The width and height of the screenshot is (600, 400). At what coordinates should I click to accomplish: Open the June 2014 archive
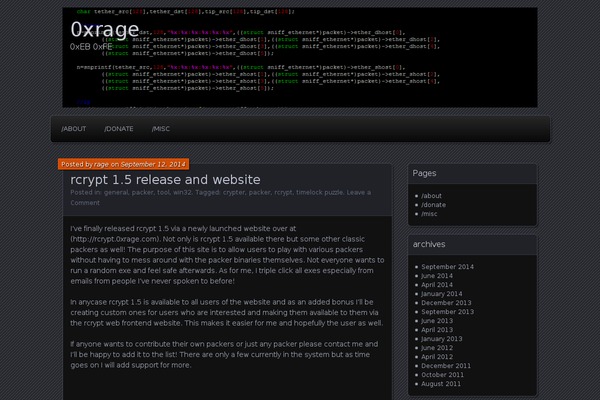tap(437, 276)
